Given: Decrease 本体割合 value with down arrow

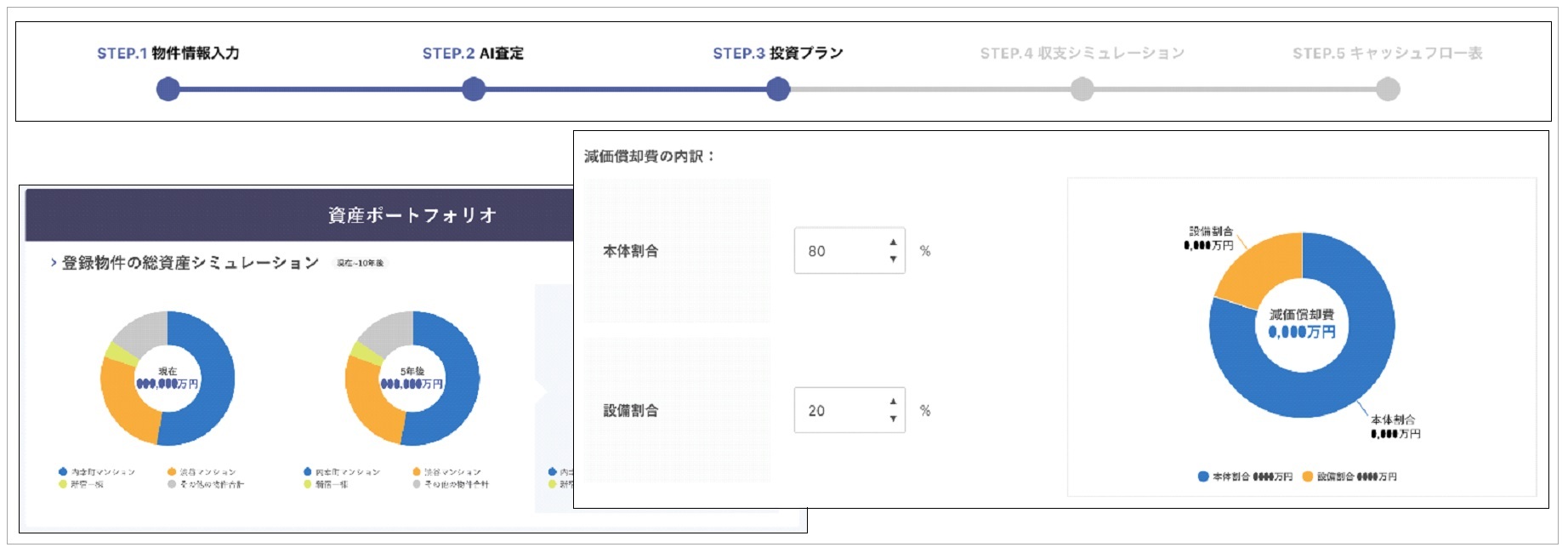Looking at the screenshot, I should (x=893, y=259).
